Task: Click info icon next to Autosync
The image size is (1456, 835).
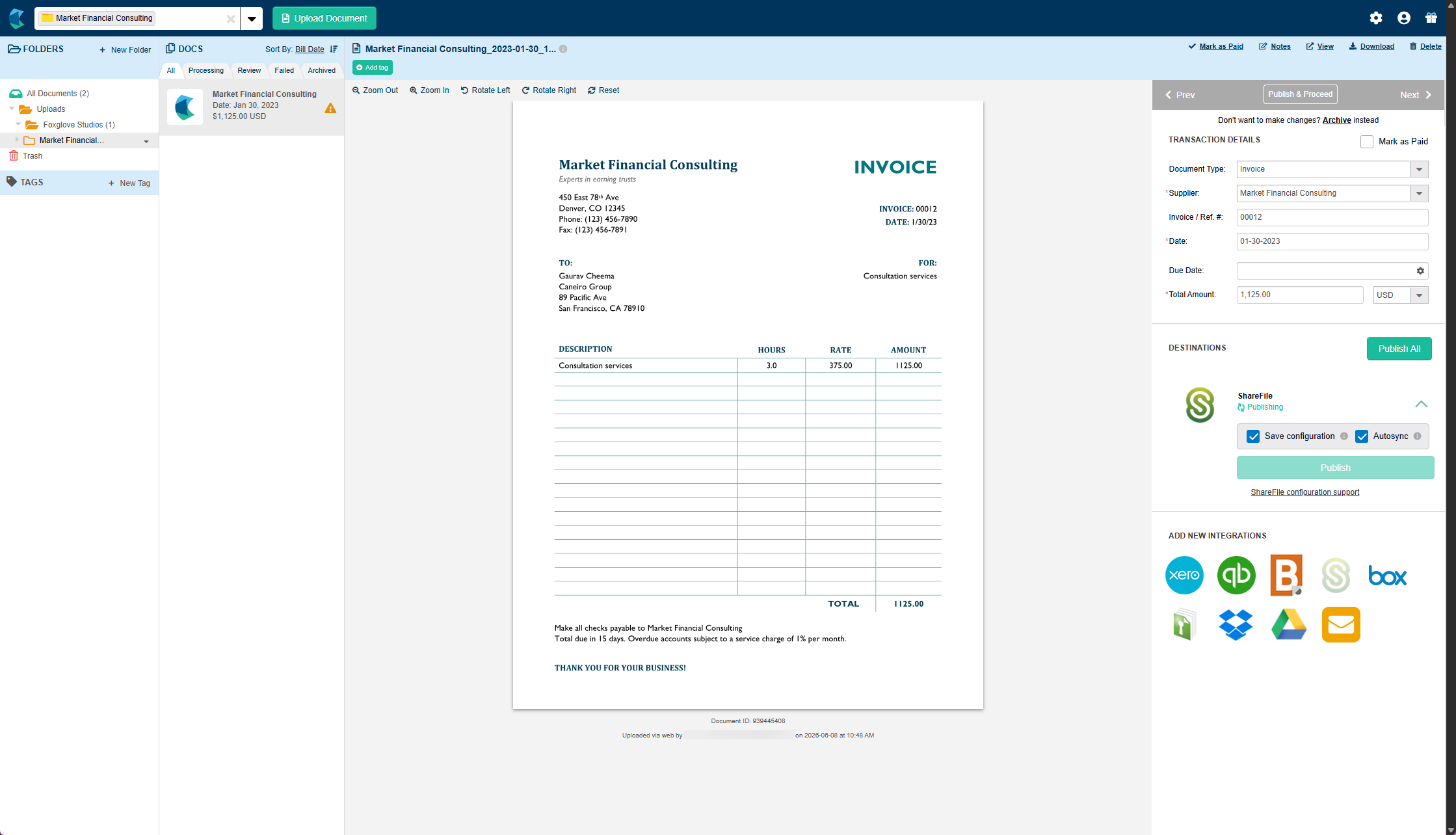Action: pos(1417,436)
